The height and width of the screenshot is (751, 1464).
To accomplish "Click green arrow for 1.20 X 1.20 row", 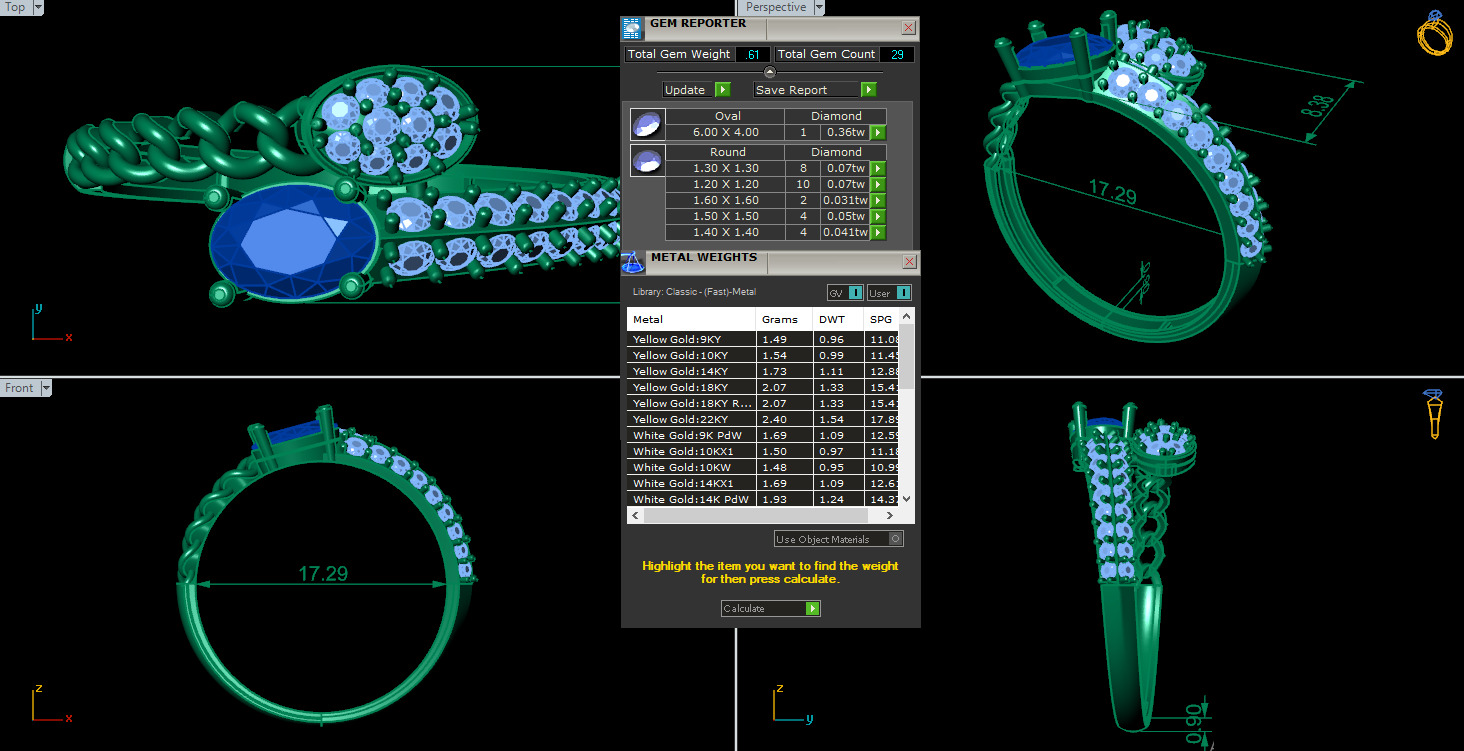I will [x=878, y=184].
